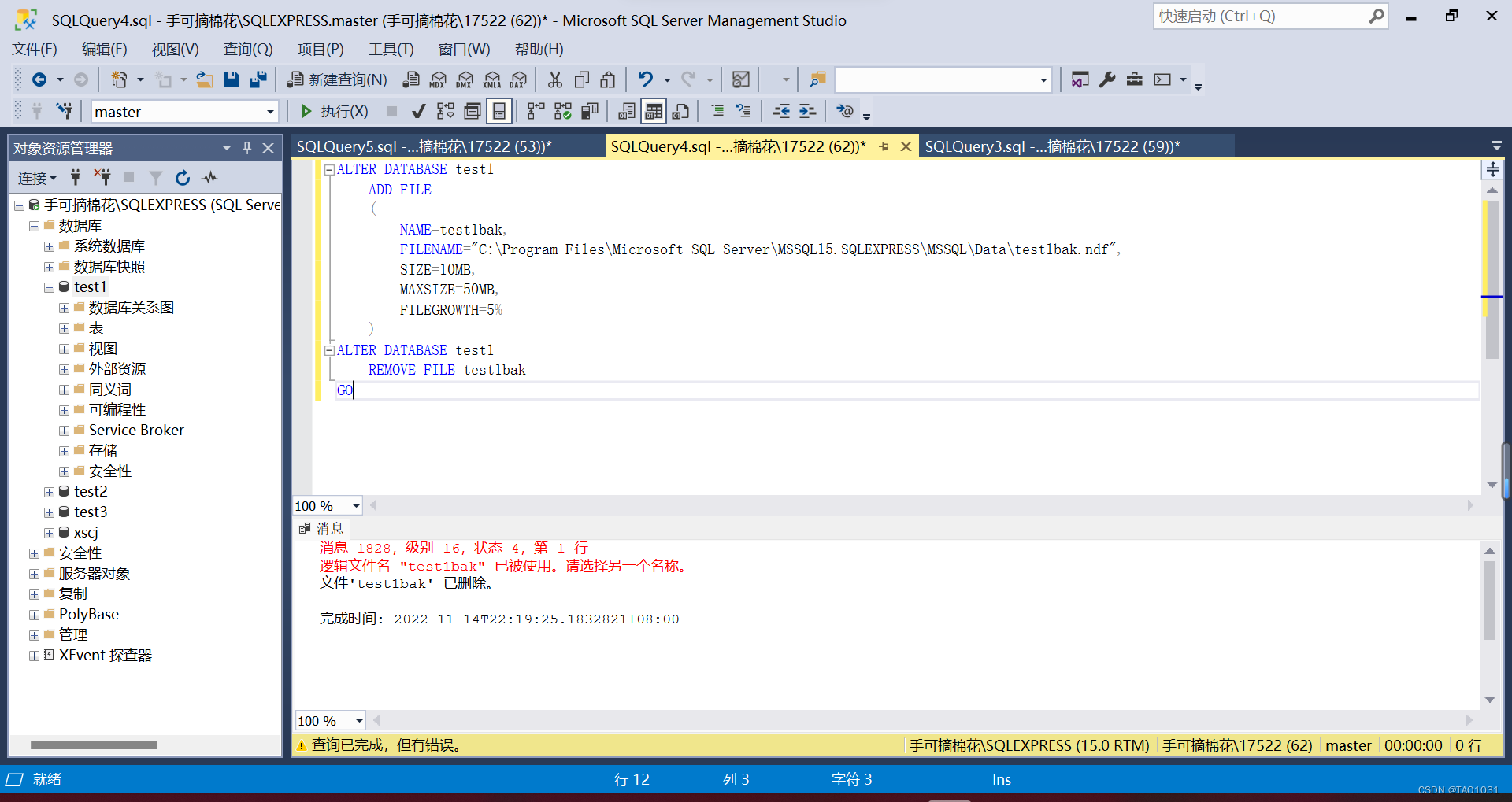Toggle include client statistics
Viewport: 1512px width, 802px height.
[x=590, y=112]
